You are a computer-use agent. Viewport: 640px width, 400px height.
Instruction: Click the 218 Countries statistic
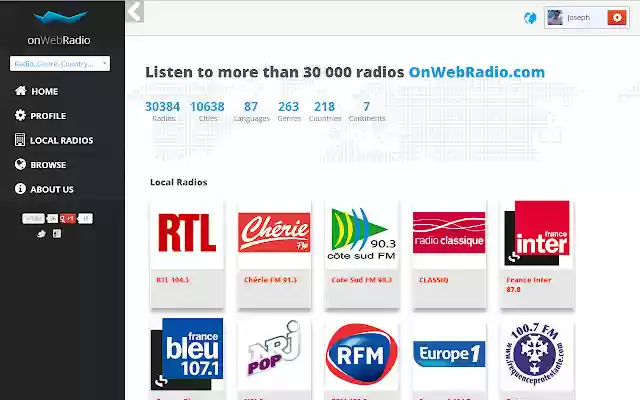click(325, 111)
